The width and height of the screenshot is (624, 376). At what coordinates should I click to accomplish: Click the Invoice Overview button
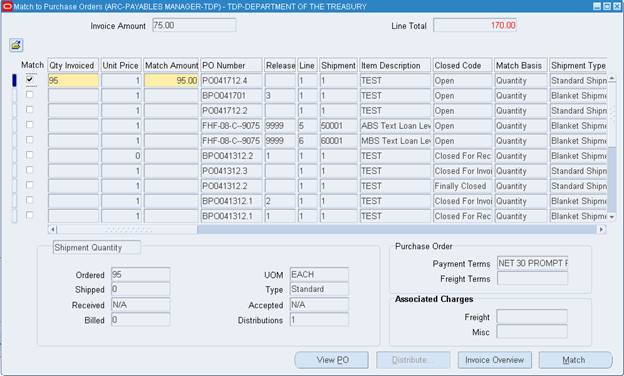(x=495, y=360)
